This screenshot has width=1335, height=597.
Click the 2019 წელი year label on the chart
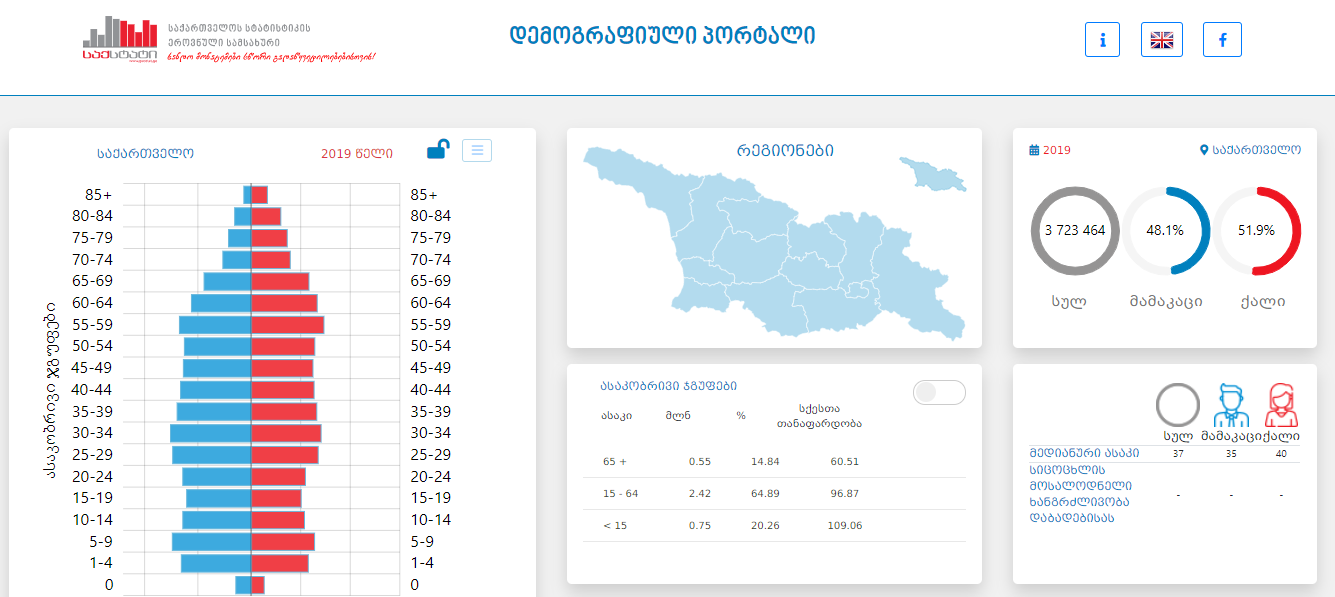point(356,154)
